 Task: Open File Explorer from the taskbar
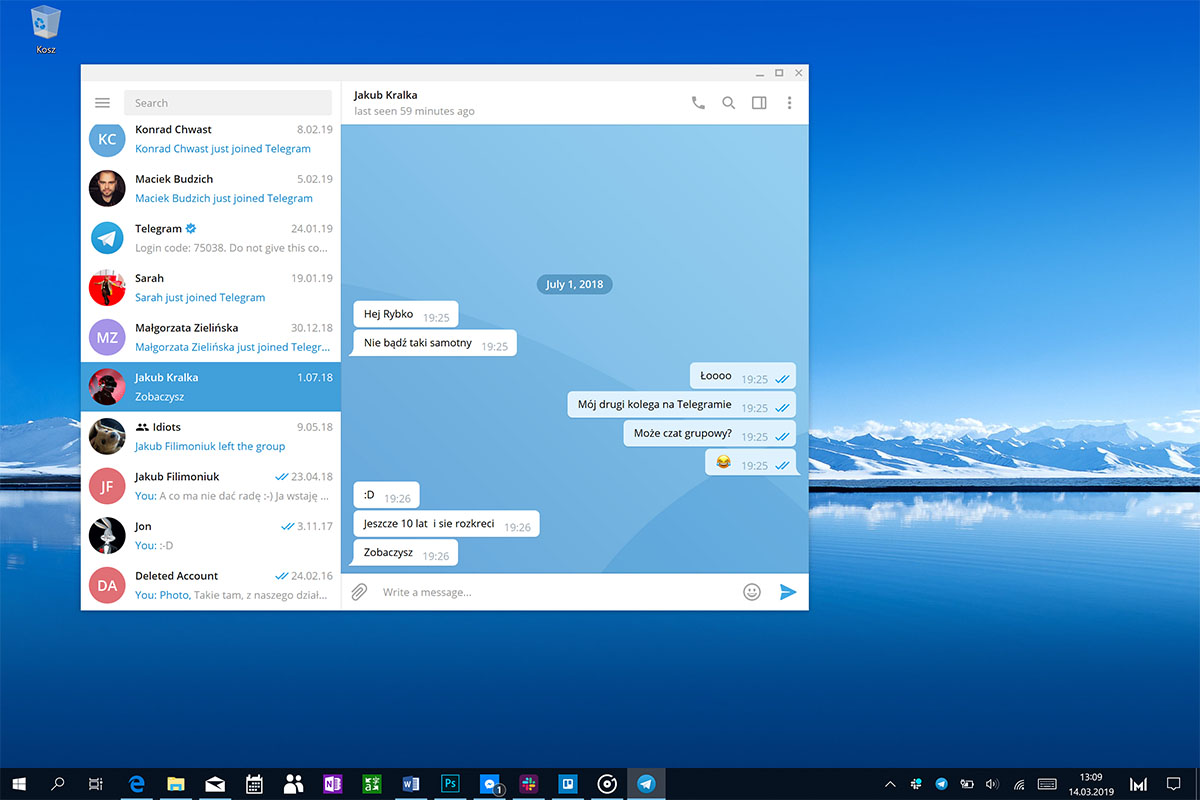[176, 785]
